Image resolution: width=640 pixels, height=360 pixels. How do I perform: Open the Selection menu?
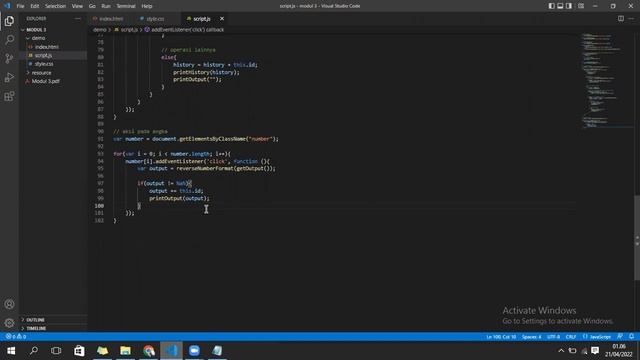coord(56,6)
